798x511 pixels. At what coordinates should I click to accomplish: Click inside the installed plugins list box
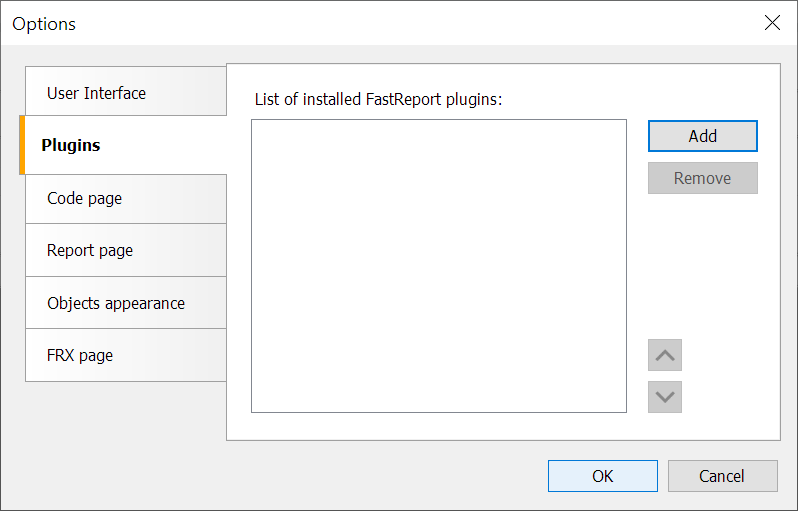point(439,266)
